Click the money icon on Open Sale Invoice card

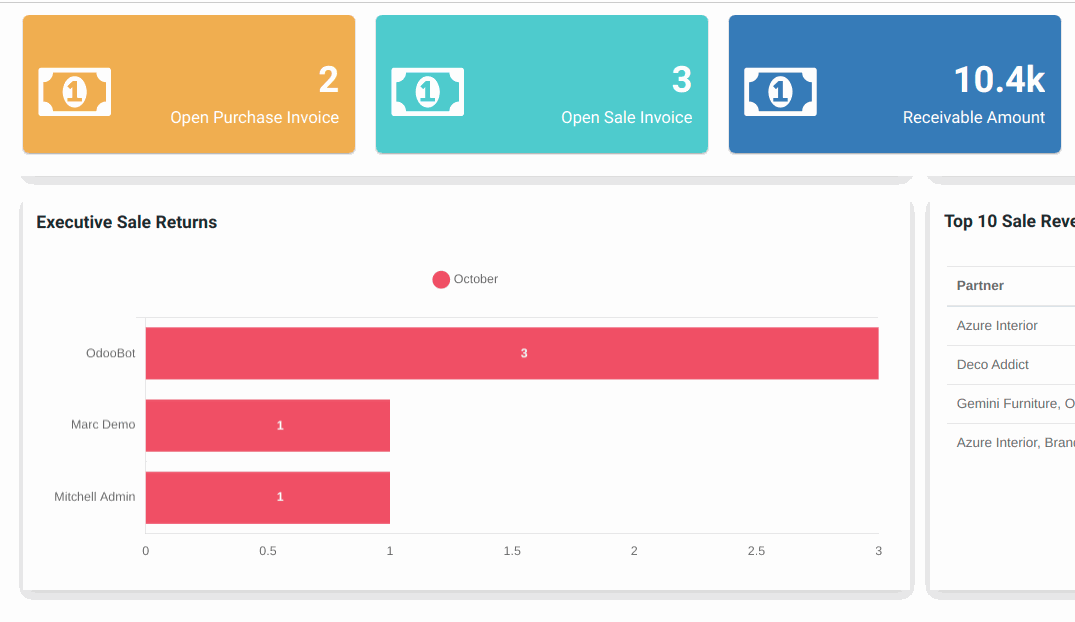(x=427, y=92)
